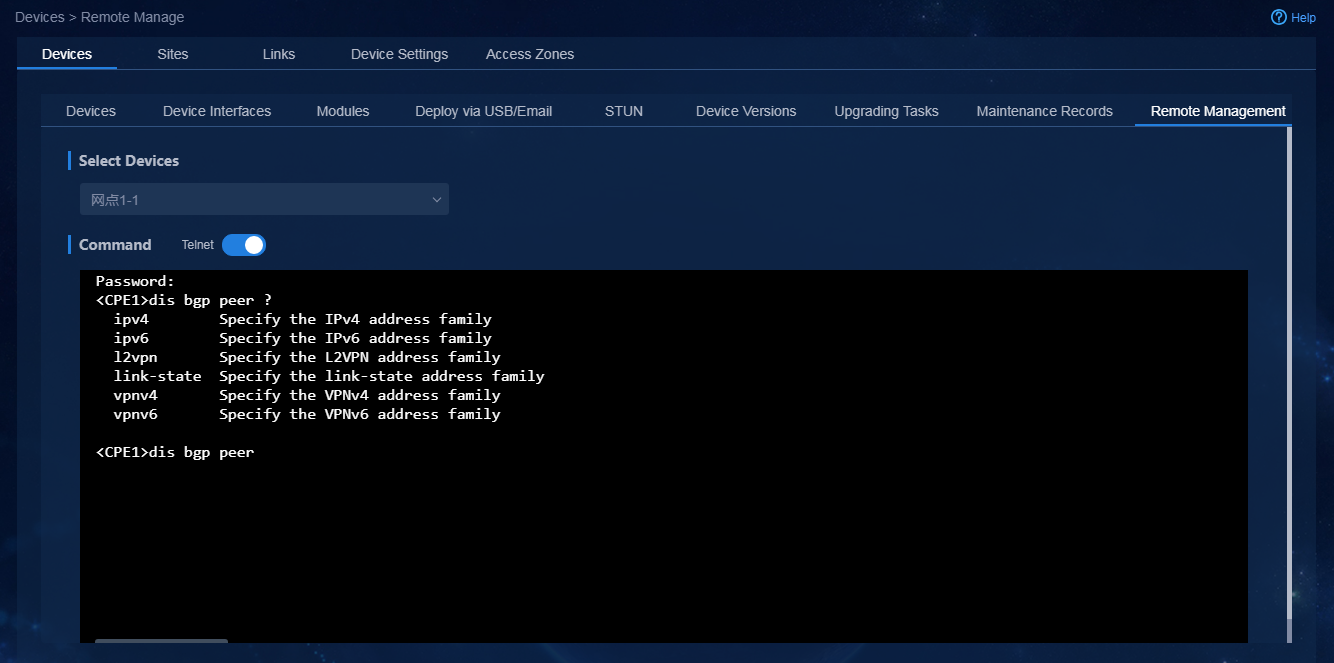Switch to the Links top tab
1334x663 pixels.
279,54
